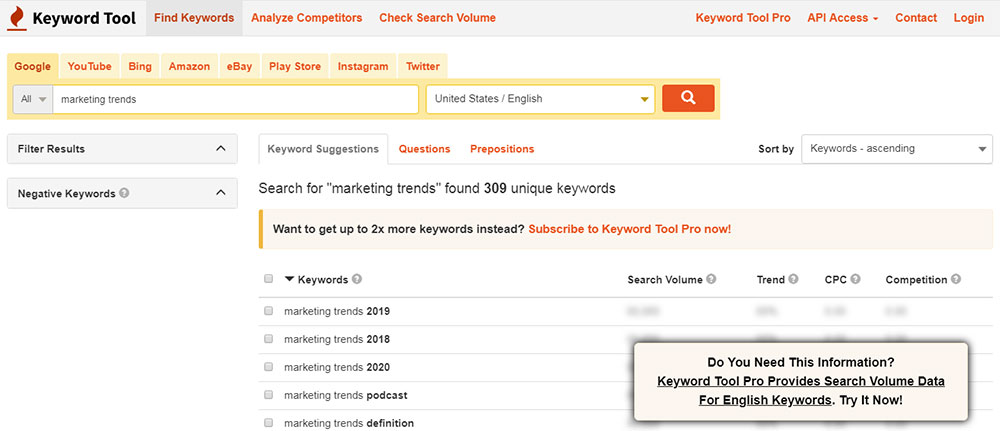
Task: Open Keyword Suggestions results tab
Action: pyautogui.click(x=323, y=149)
